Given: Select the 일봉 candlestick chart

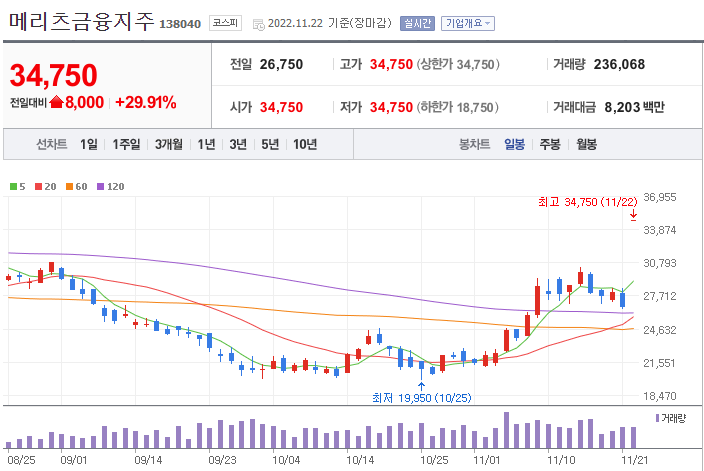Looking at the screenshot, I should pyautogui.click(x=515, y=144).
